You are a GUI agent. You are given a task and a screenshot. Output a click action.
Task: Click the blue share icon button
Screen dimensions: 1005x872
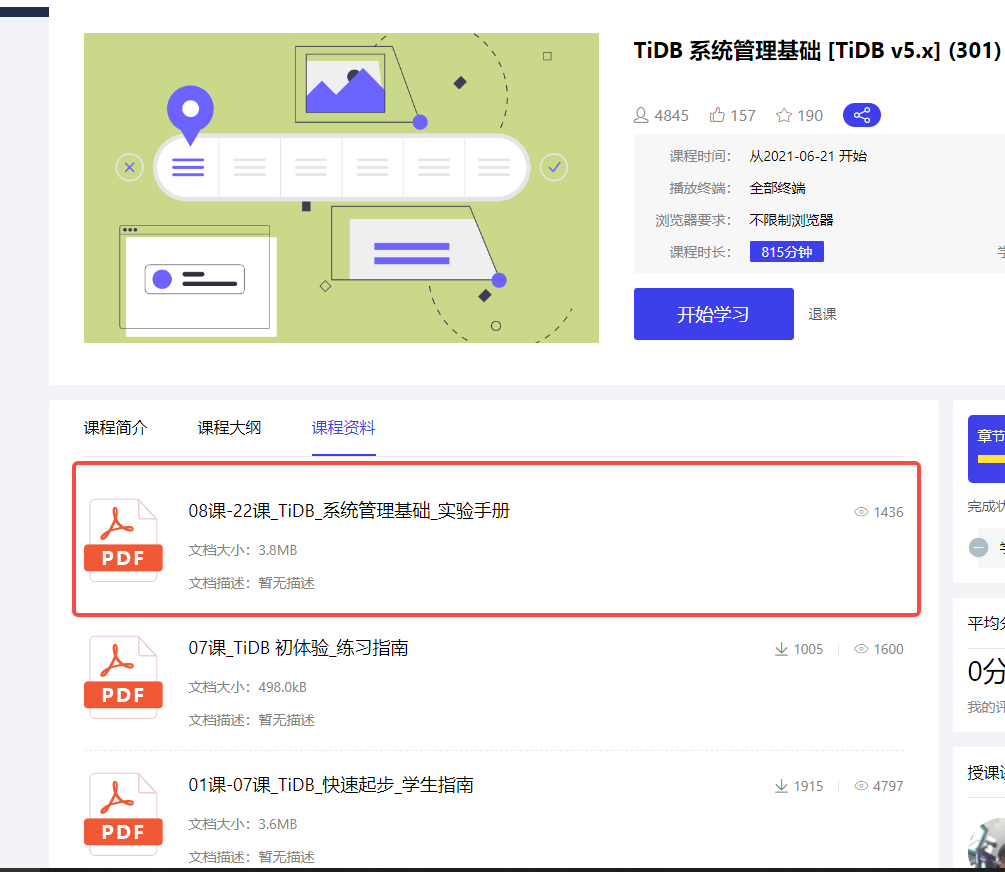pos(861,115)
